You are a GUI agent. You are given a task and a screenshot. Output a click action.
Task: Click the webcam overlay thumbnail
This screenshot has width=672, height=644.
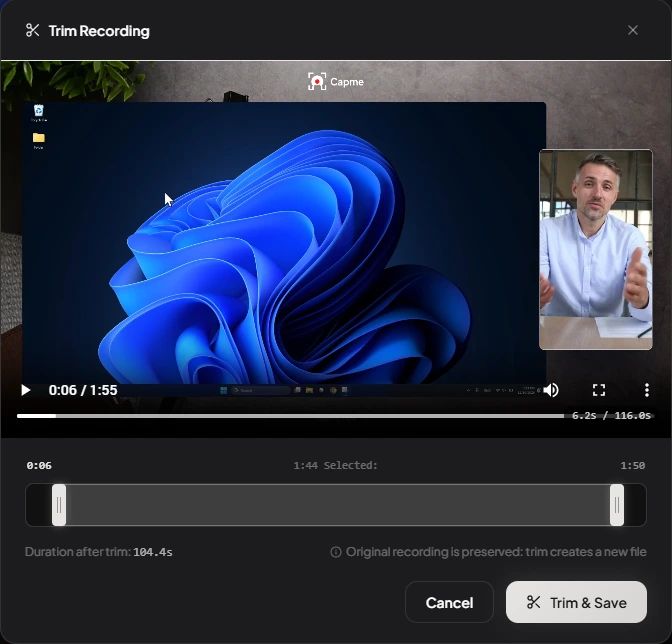coord(596,250)
